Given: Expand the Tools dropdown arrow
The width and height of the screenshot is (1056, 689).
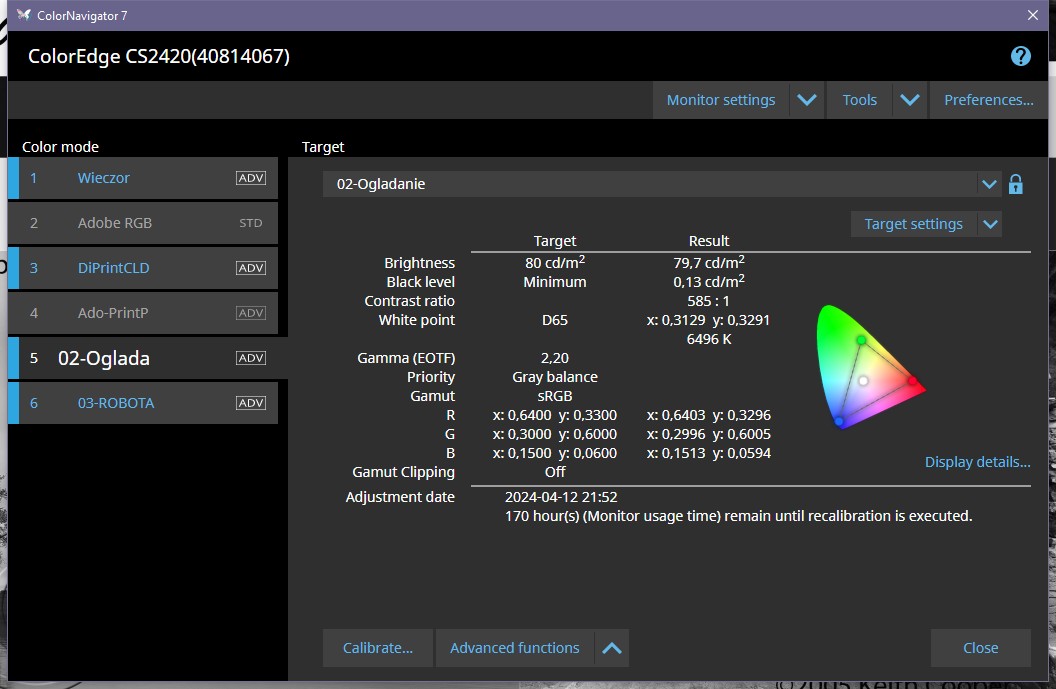Looking at the screenshot, I should pyautogui.click(x=908, y=100).
